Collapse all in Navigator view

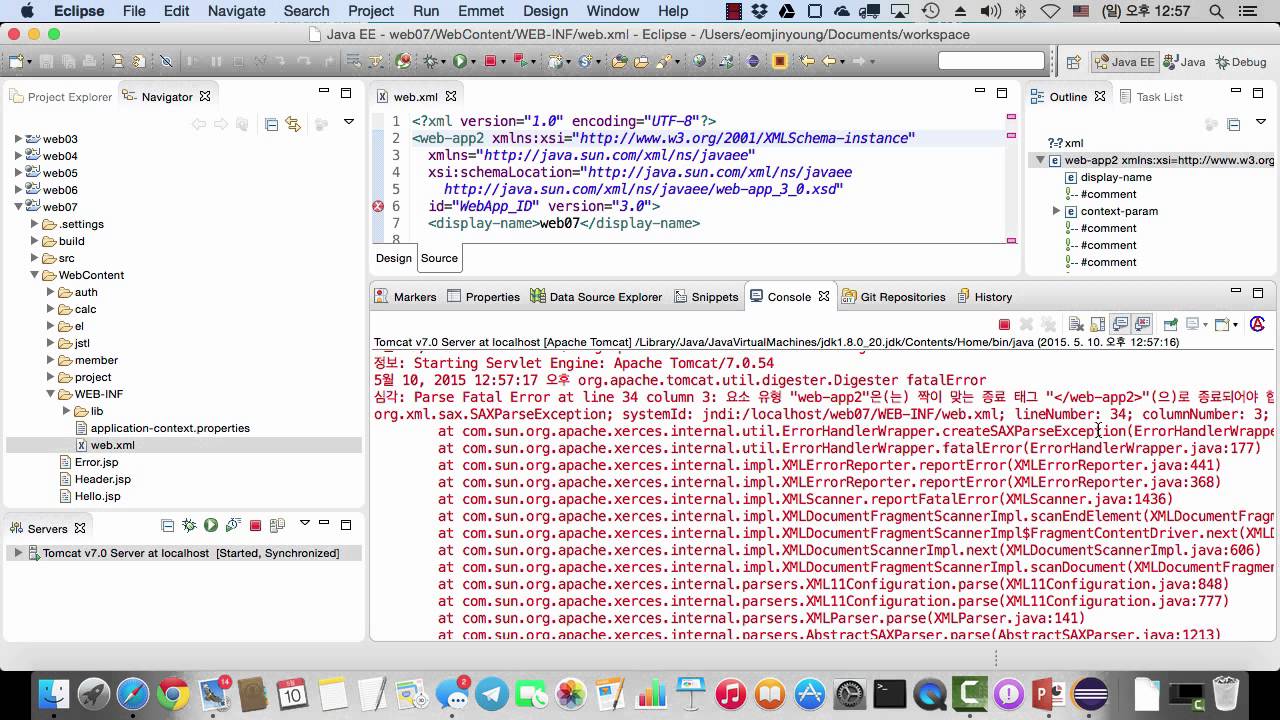pos(271,124)
